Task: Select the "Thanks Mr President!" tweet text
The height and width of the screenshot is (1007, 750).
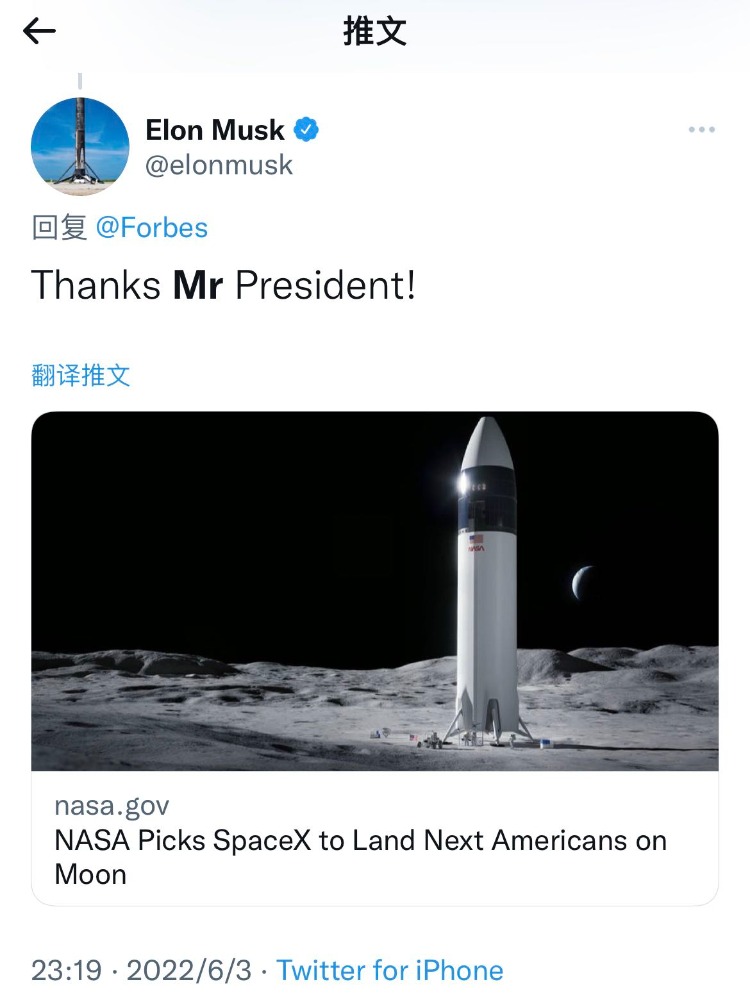Action: tap(223, 286)
